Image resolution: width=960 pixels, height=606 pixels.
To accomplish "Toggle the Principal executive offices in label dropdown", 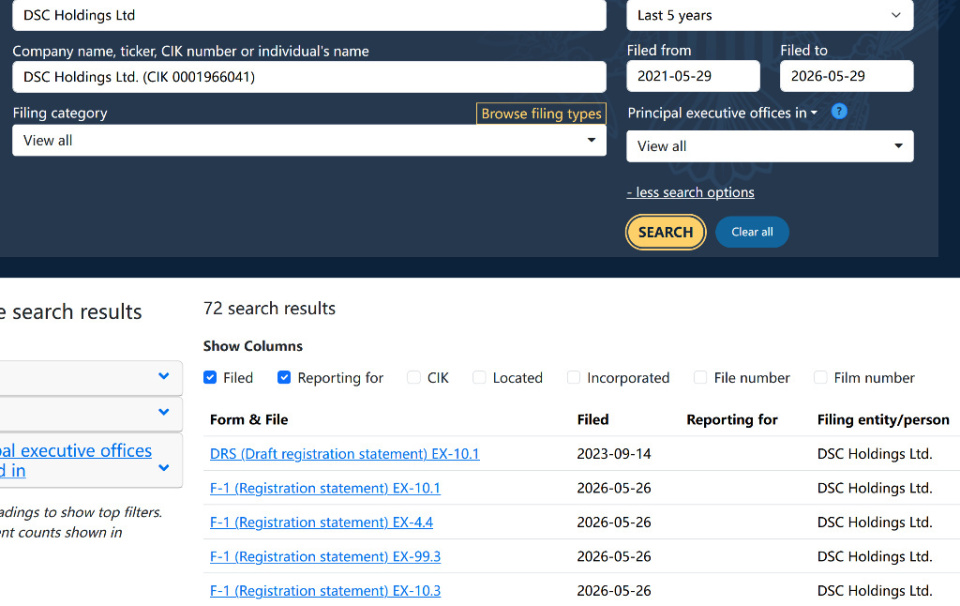I will [722, 113].
